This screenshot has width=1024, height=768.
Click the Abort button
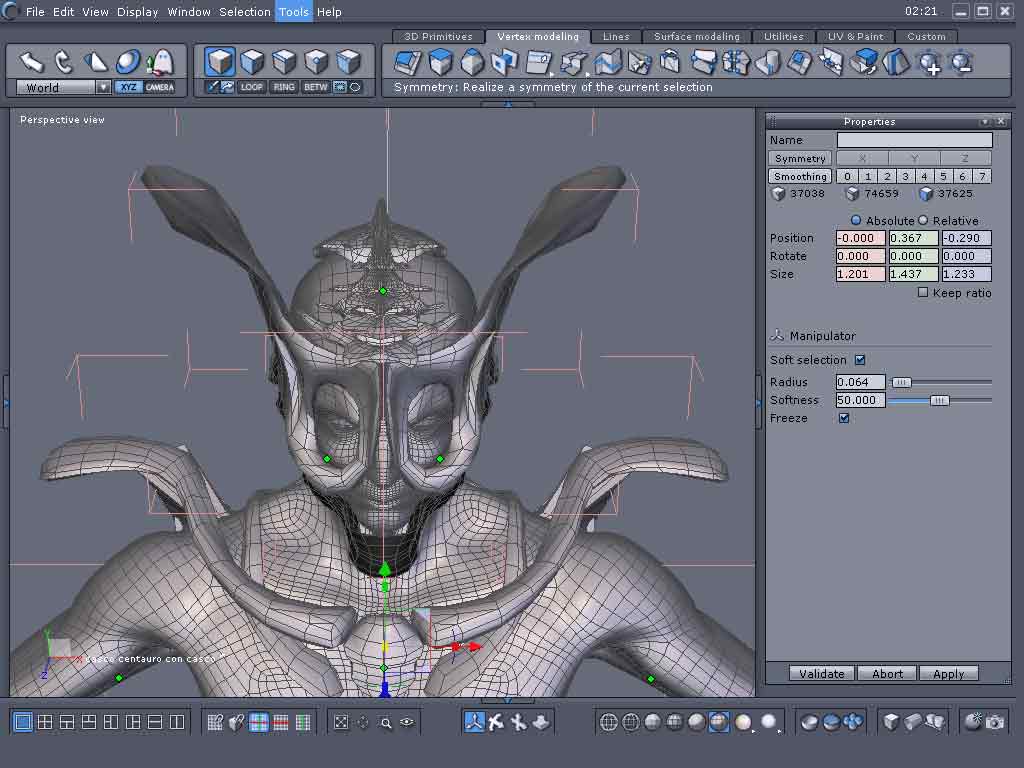point(887,674)
